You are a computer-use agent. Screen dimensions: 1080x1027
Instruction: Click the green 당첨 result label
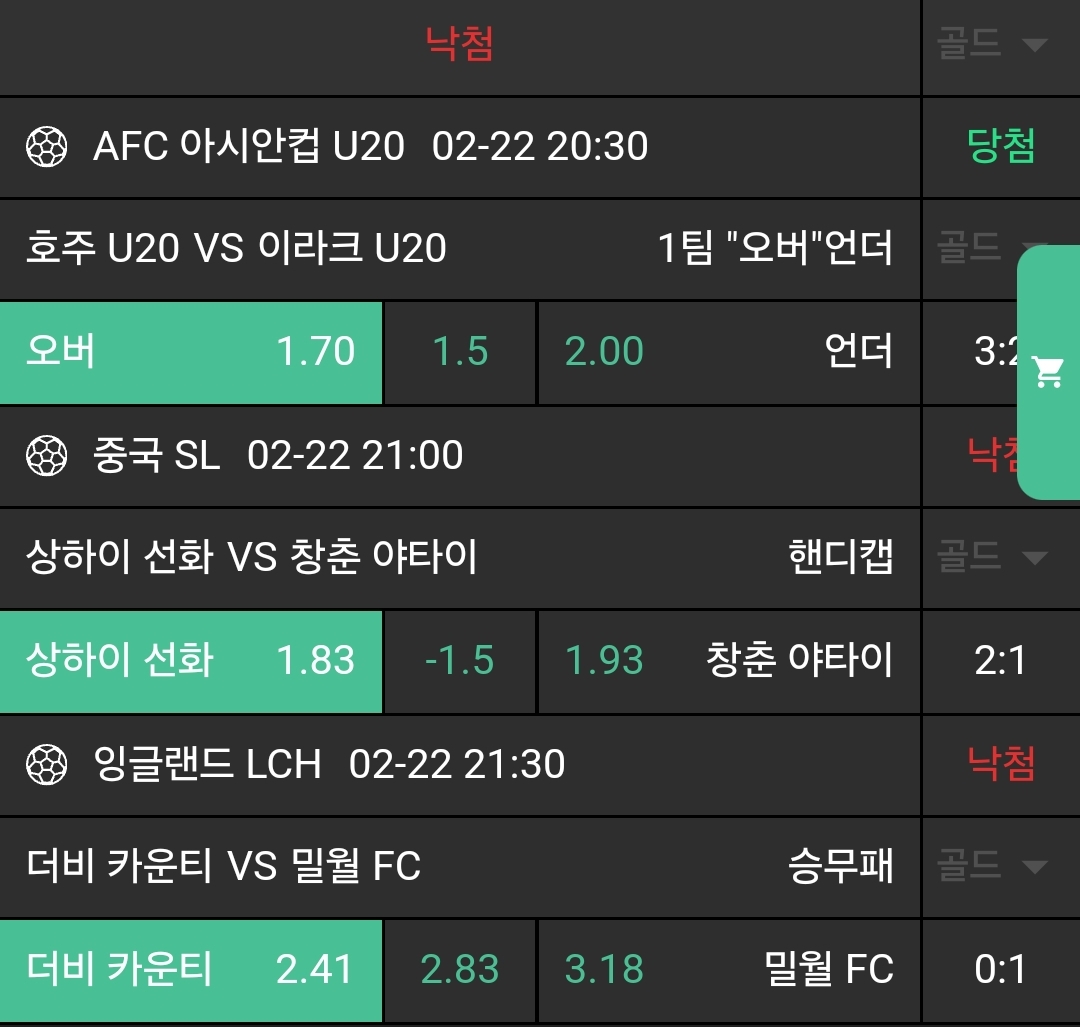(x=1001, y=147)
